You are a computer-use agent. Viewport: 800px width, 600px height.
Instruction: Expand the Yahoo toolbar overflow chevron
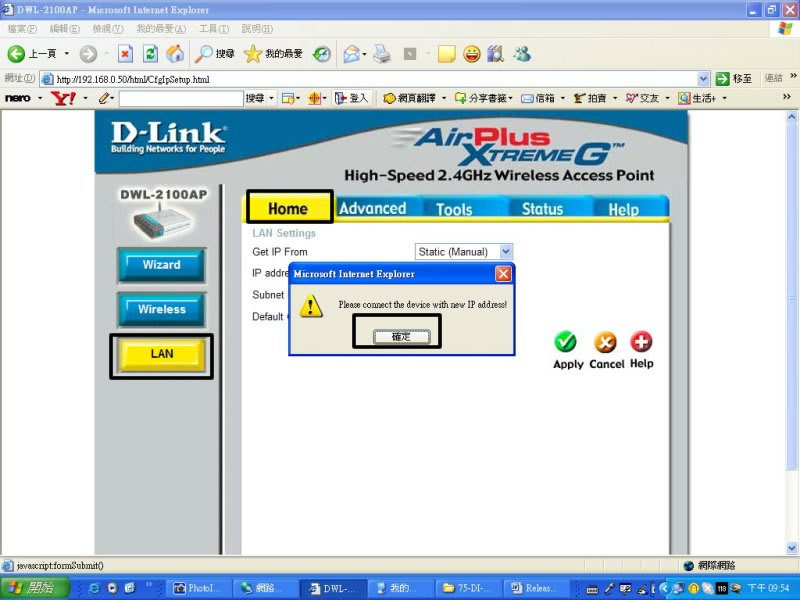[x=787, y=97]
